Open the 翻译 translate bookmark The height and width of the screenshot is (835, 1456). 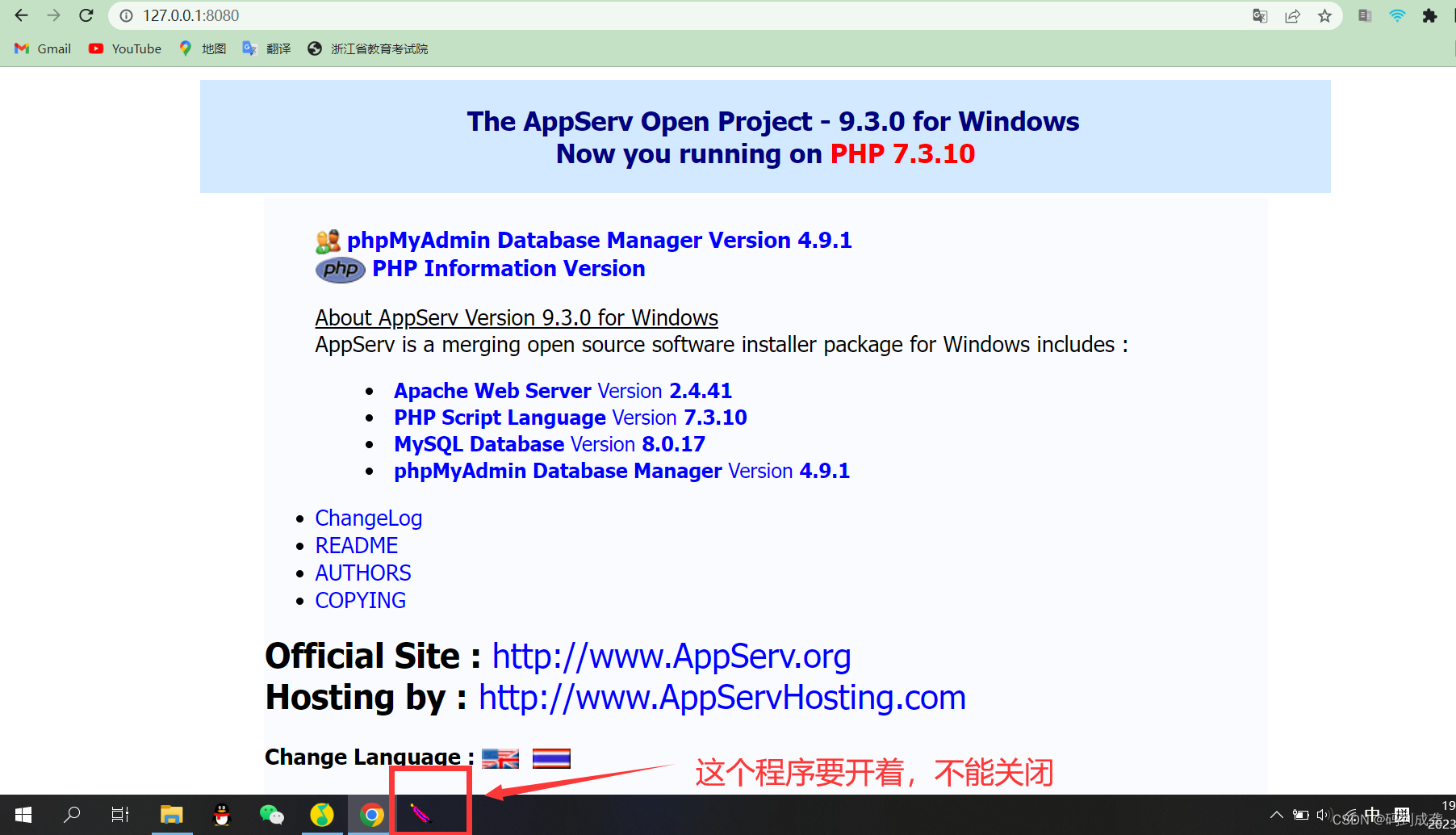point(266,48)
